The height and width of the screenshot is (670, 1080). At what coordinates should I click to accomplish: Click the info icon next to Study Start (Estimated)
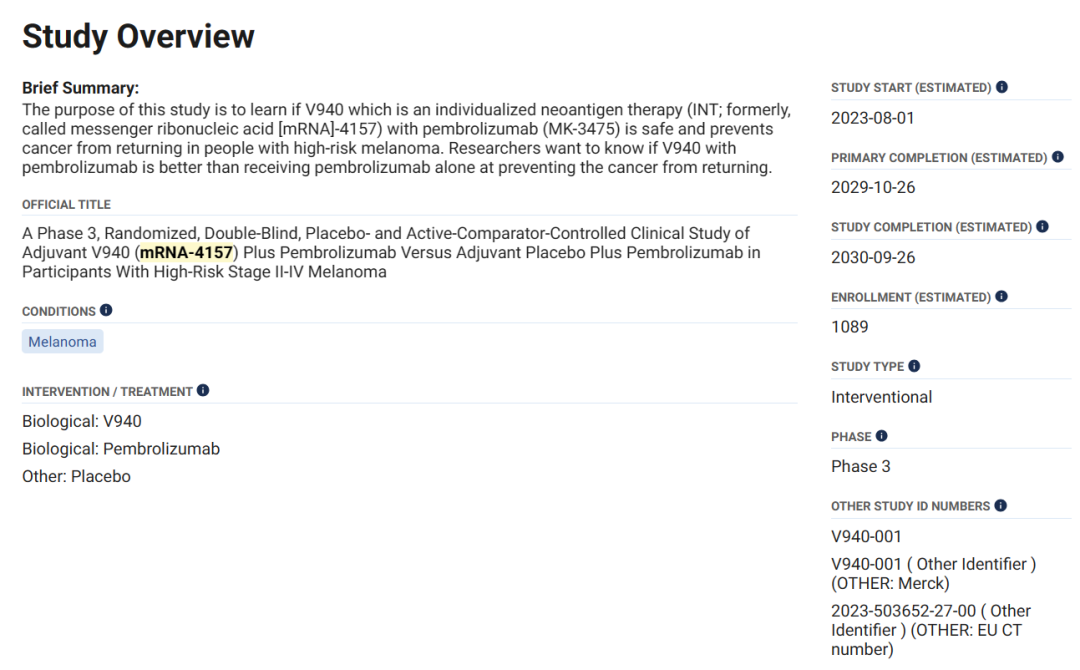pyautogui.click(x=1002, y=88)
